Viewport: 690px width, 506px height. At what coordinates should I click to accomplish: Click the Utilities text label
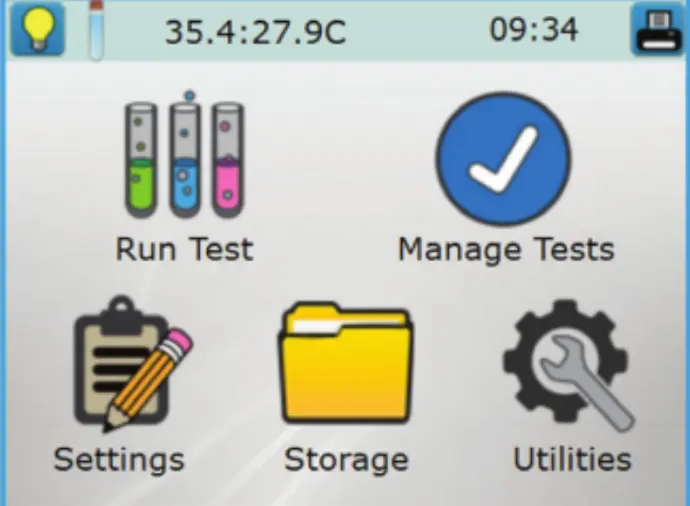coord(572,459)
